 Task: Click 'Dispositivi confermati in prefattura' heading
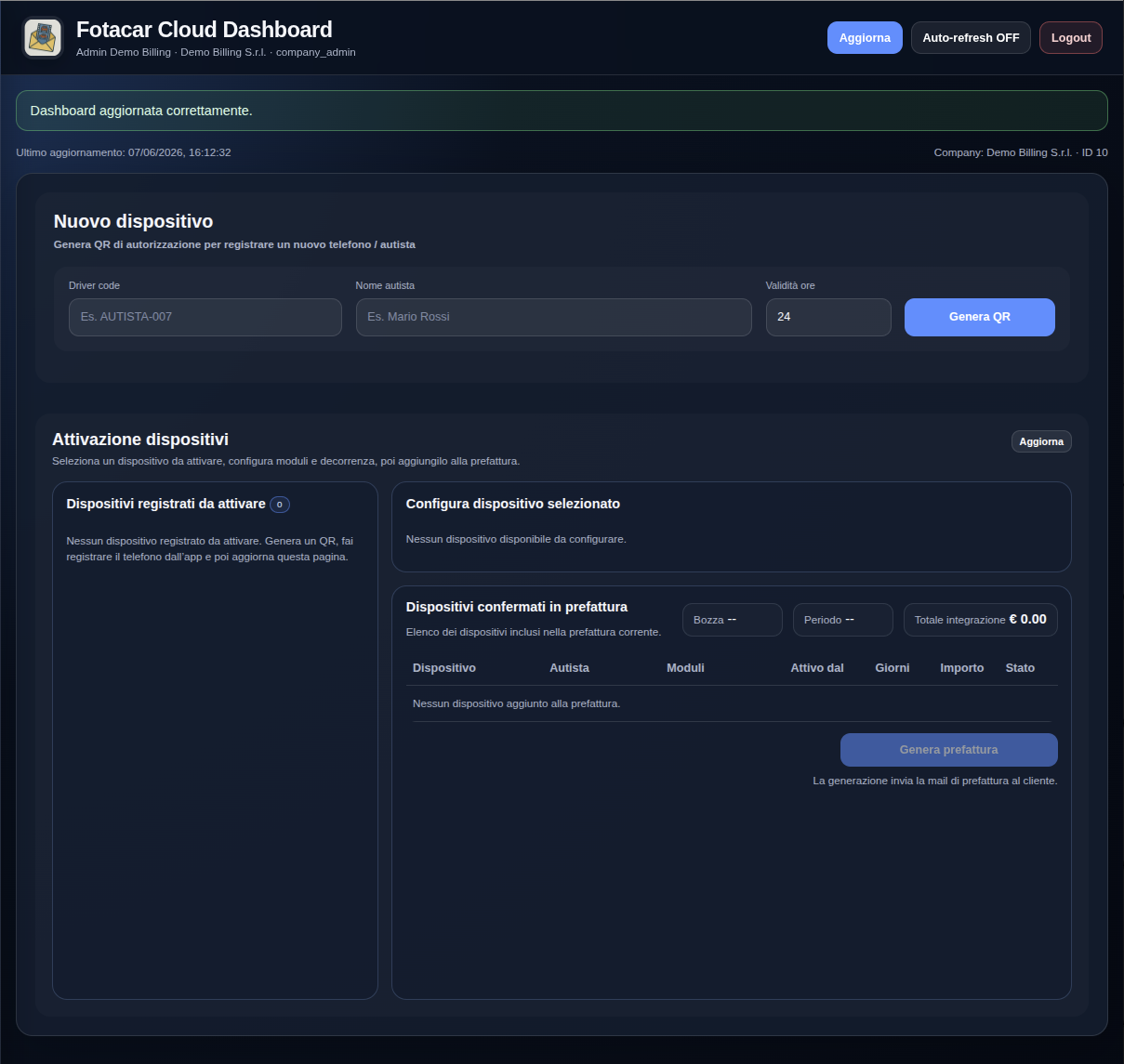(517, 607)
